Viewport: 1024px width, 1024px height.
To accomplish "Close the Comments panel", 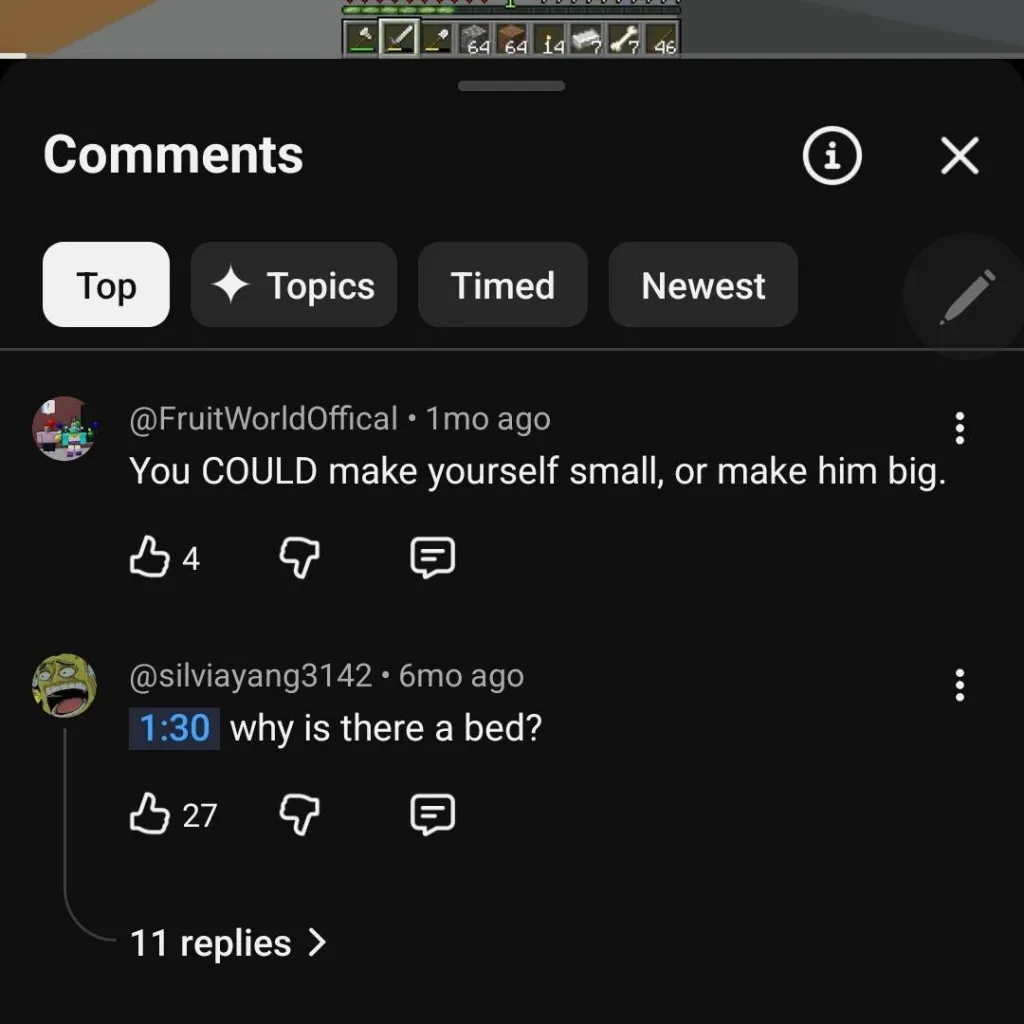I will [960, 156].
